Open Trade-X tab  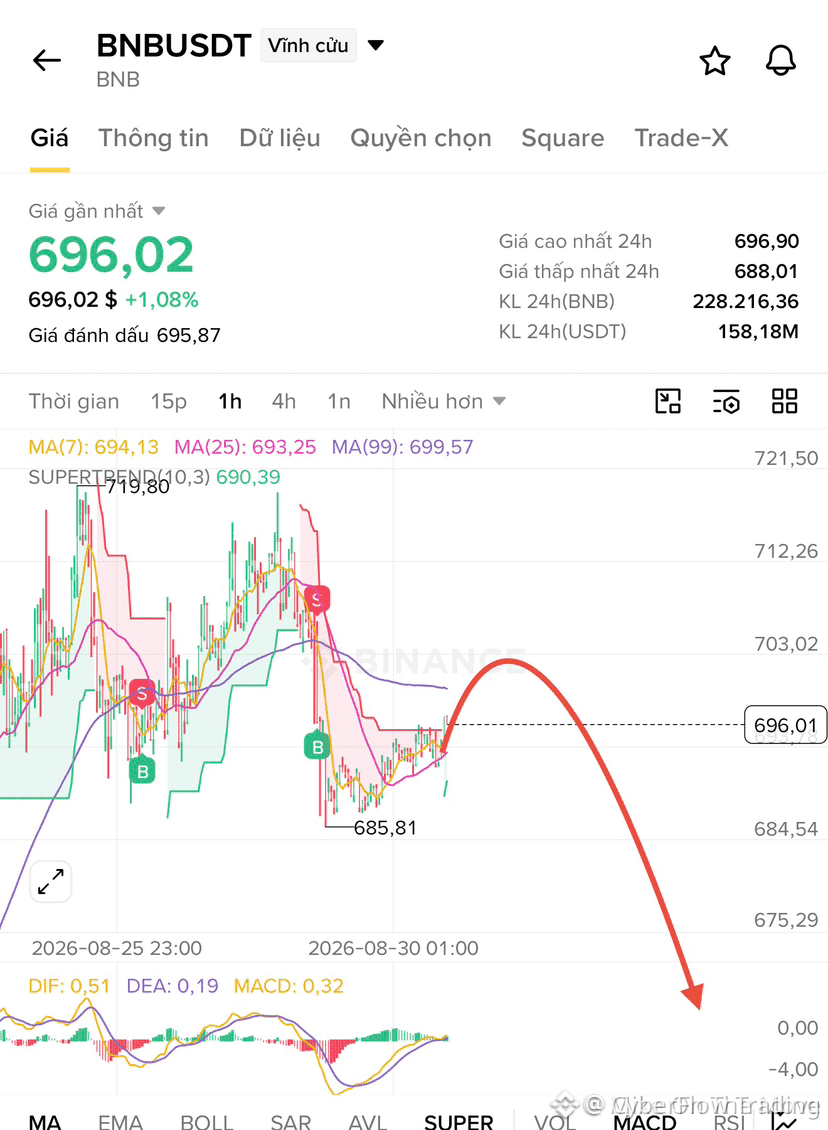point(681,138)
